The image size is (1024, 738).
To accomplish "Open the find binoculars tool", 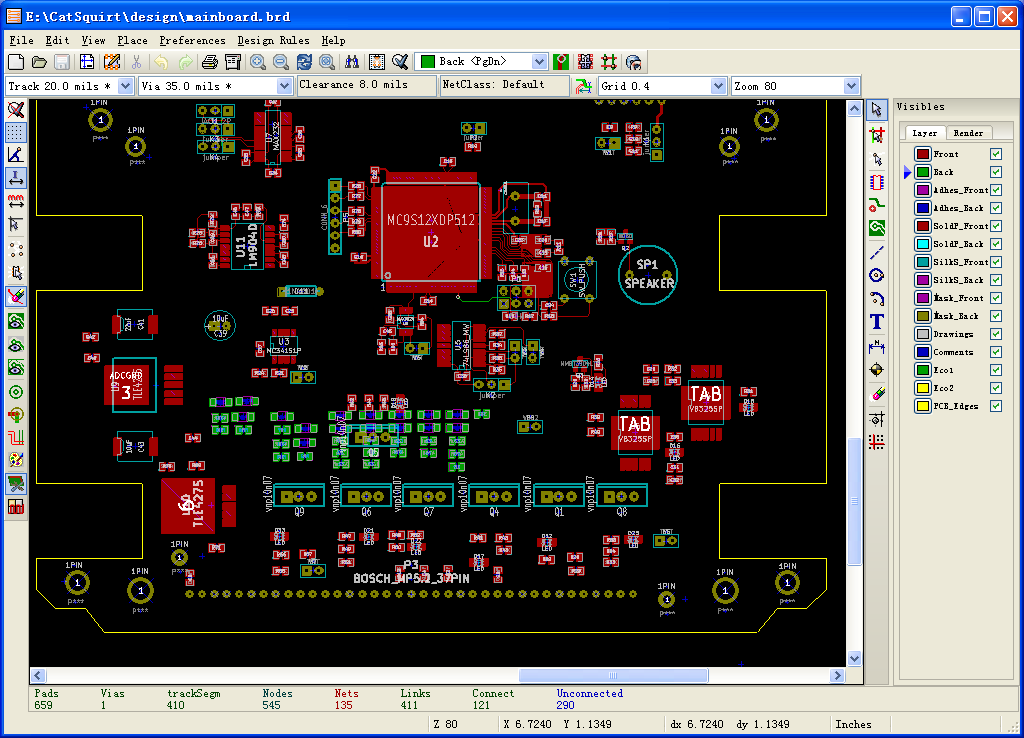I will 352,62.
